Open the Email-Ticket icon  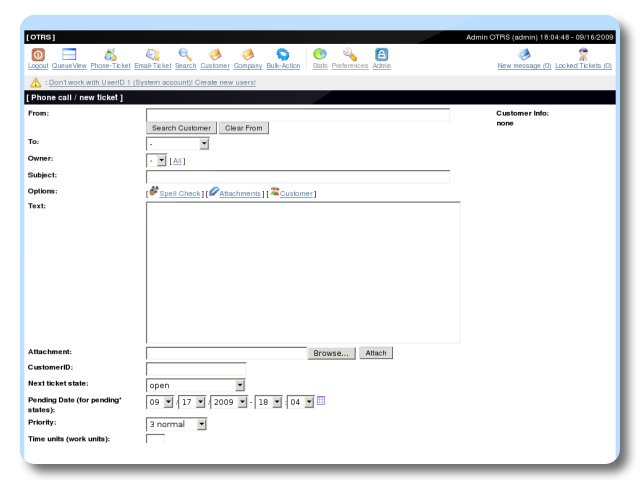point(152,55)
